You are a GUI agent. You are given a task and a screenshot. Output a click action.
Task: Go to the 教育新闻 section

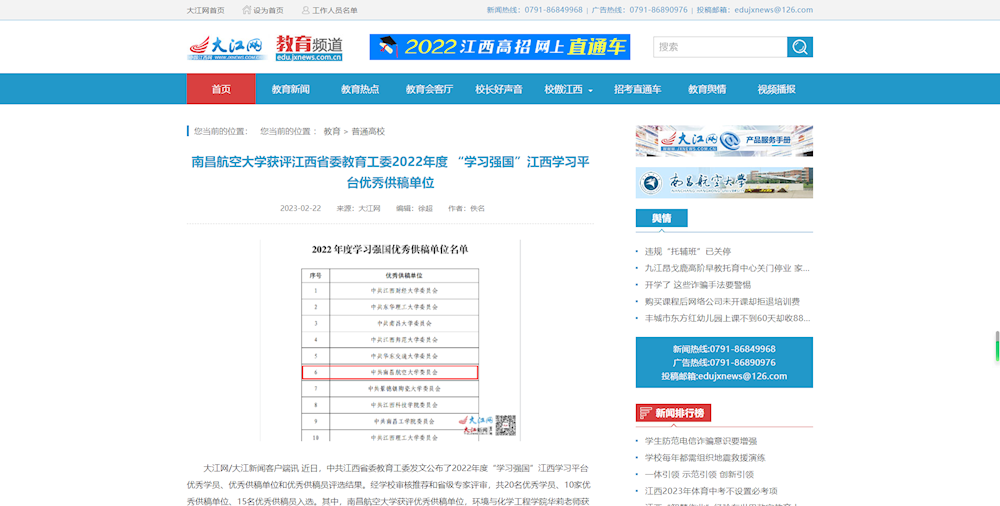pyautogui.click(x=290, y=89)
